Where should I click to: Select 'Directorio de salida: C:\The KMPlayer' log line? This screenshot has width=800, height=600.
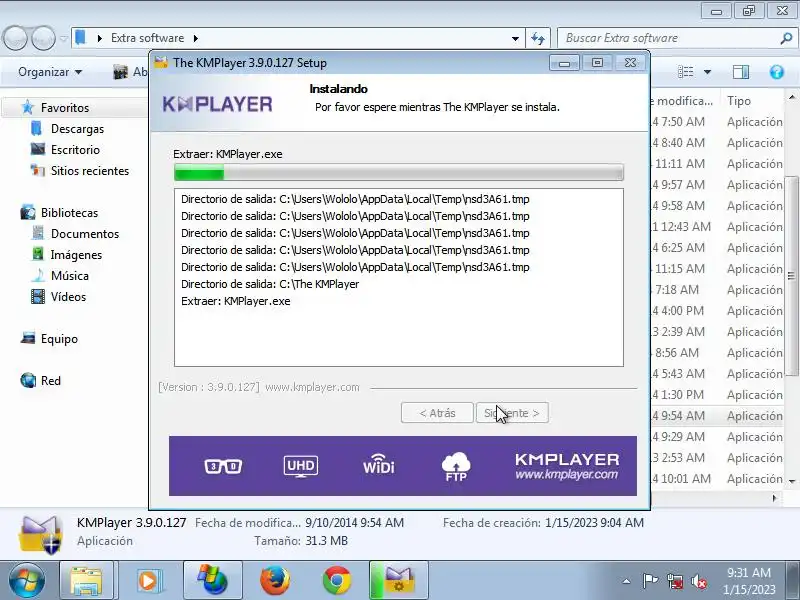270,284
